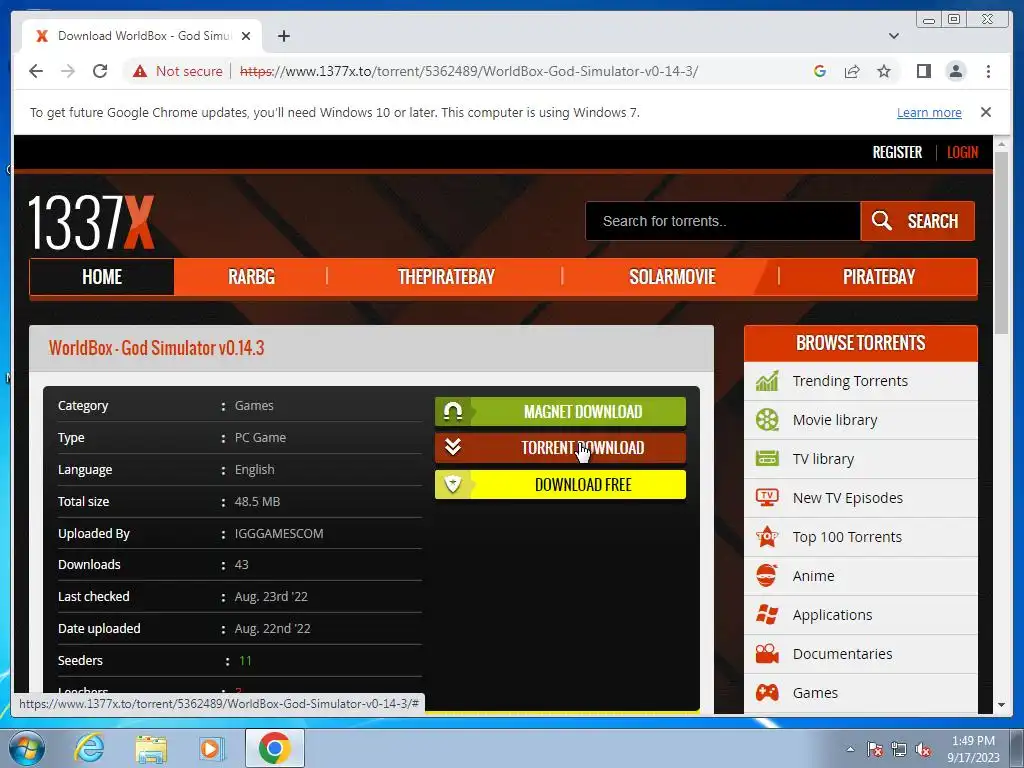Image resolution: width=1024 pixels, height=768 pixels.
Task: Focus the Search for torrents field
Action: 722,221
